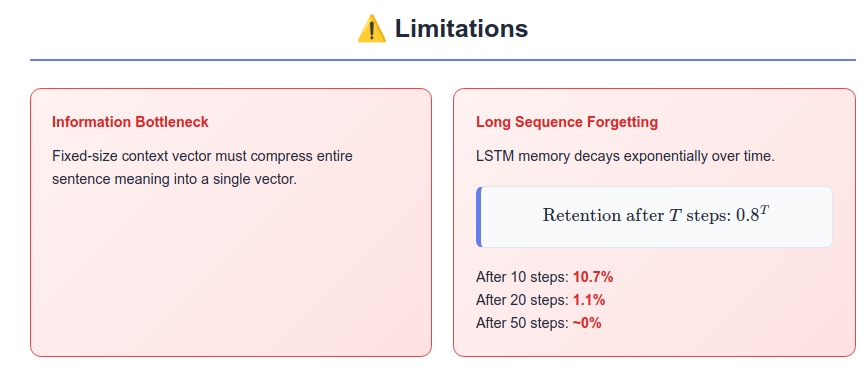Click the 'LSTM memory decays exponentially' sentence
The width and height of the screenshot is (867, 389).
(625, 156)
